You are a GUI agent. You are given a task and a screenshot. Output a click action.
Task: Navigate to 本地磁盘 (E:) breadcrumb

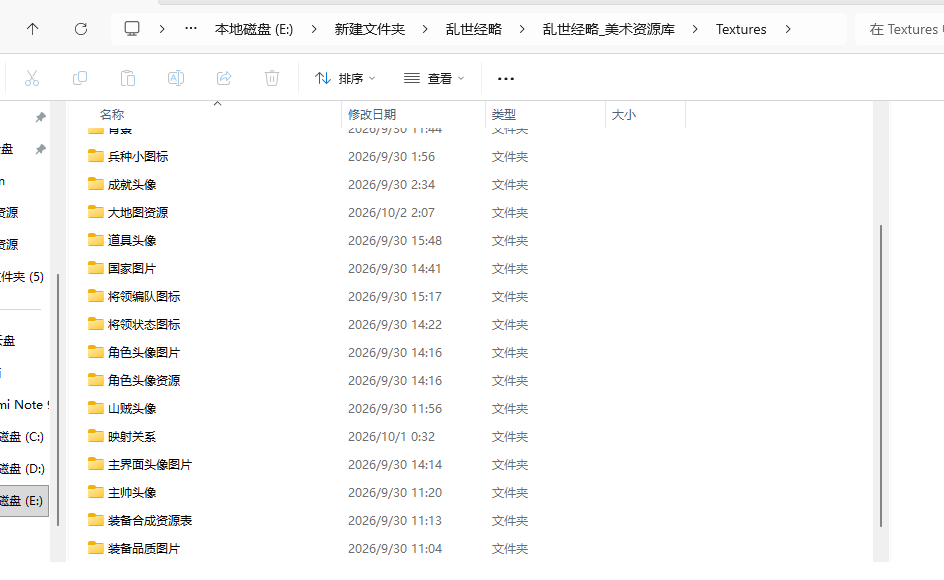tap(254, 29)
